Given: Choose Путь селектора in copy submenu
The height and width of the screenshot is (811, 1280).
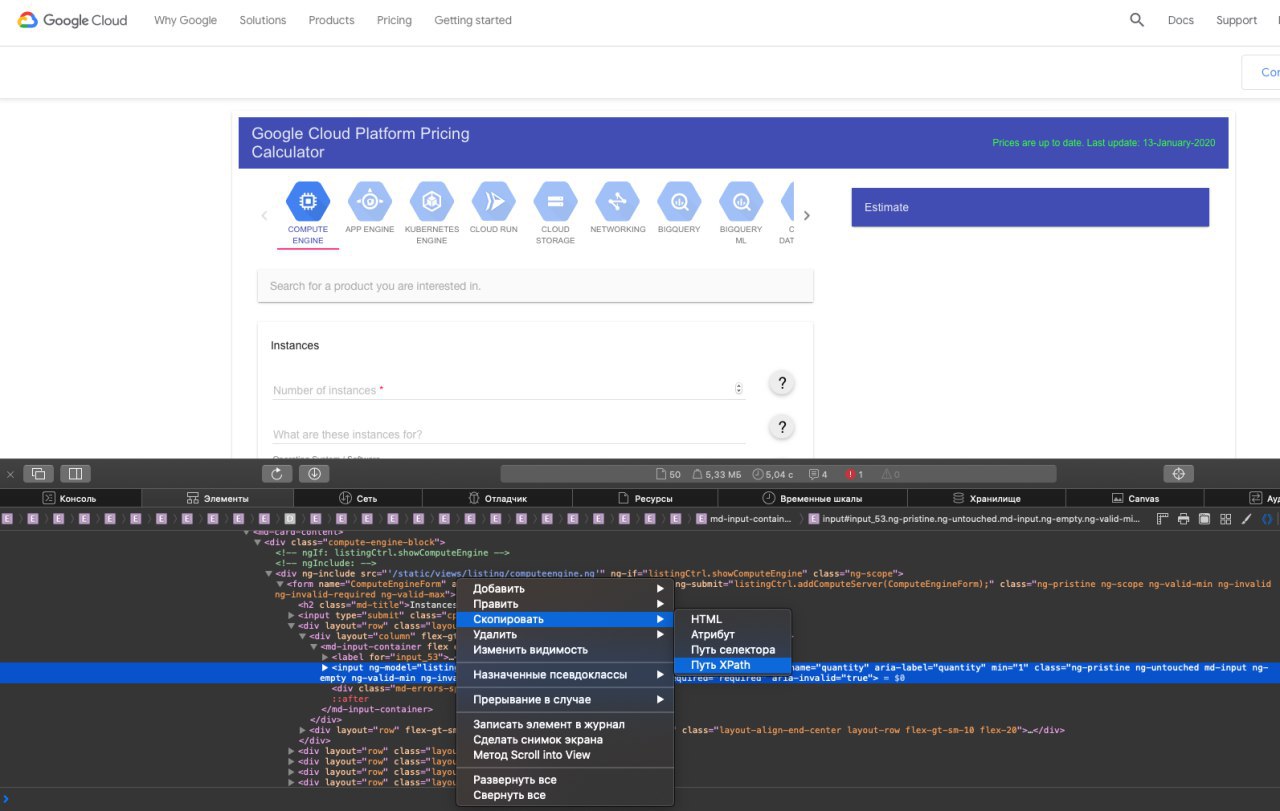Looking at the screenshot, I should pyautogui.click(x=732, y=650).
